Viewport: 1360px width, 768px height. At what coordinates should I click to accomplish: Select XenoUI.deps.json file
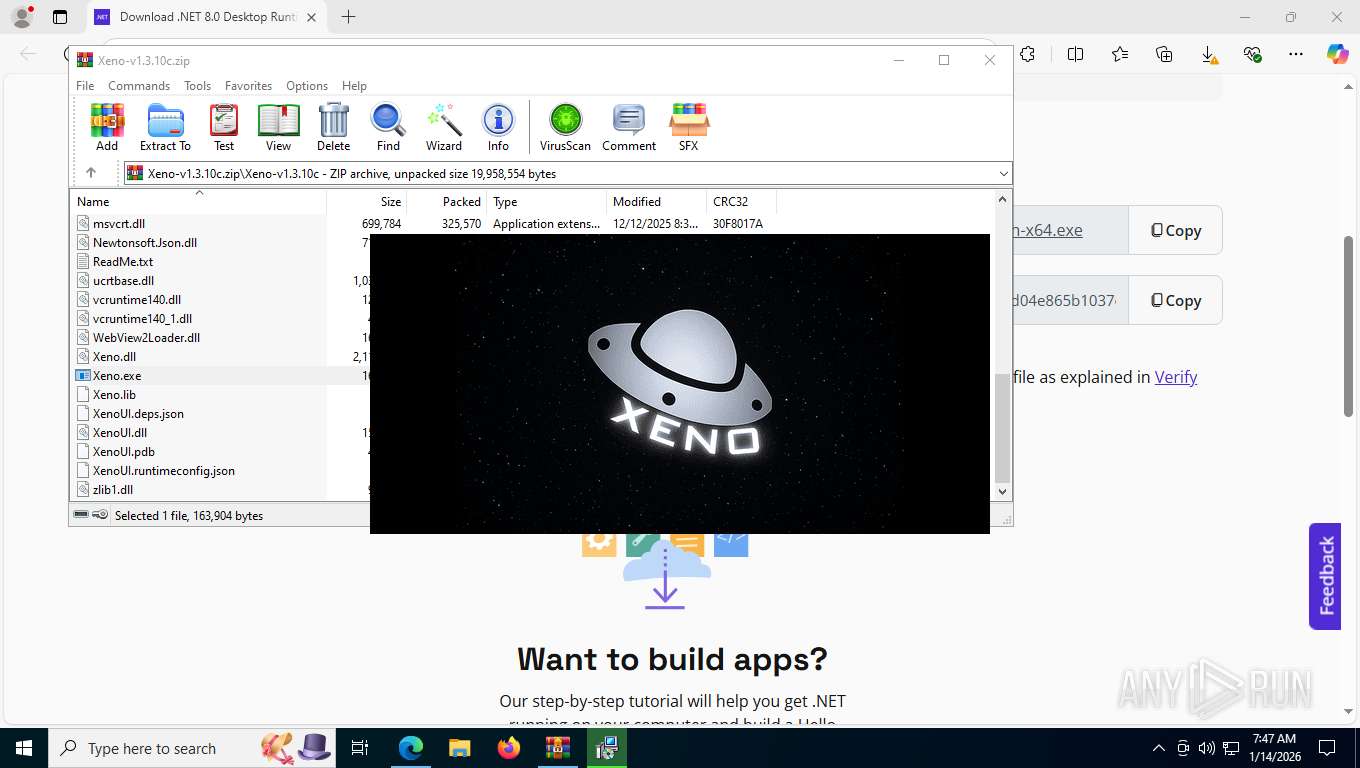click(x=138, y=414)
